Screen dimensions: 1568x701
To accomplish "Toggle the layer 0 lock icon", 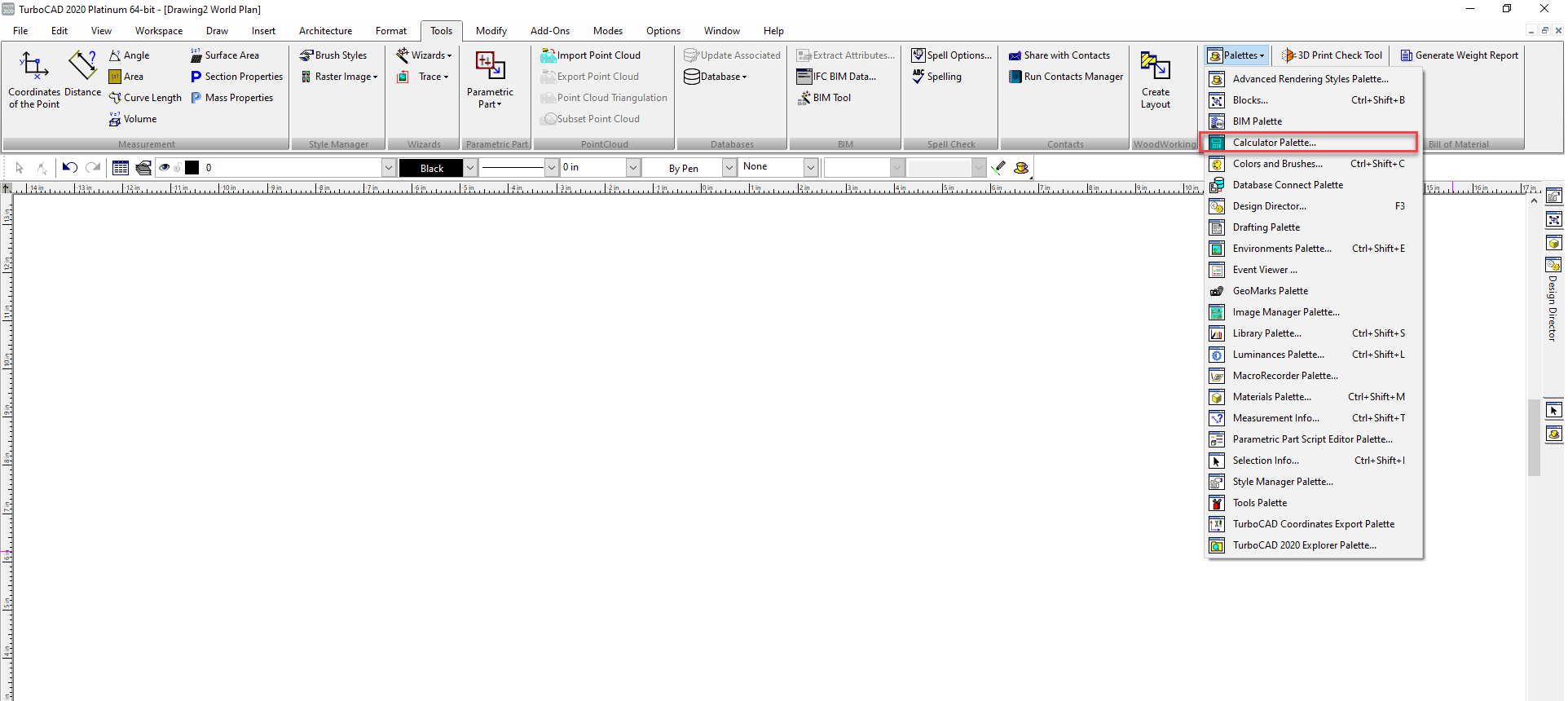I will [177, 168].
